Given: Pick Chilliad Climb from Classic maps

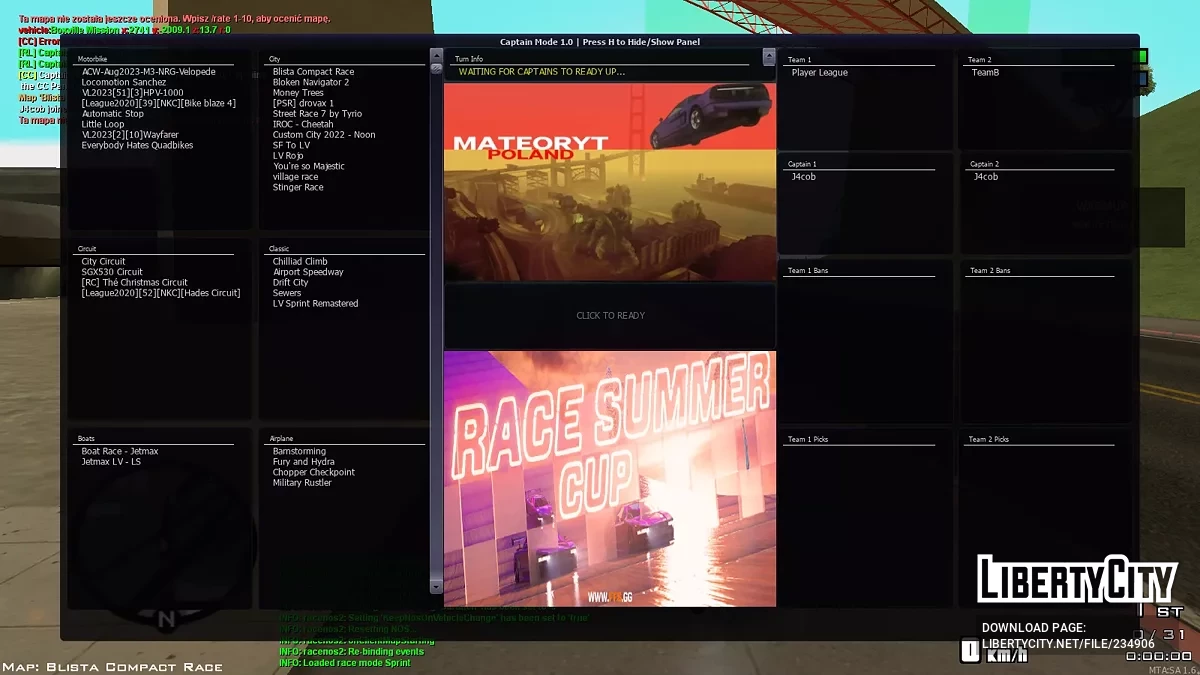Looking at the screenshot, I should coord(300,262).
